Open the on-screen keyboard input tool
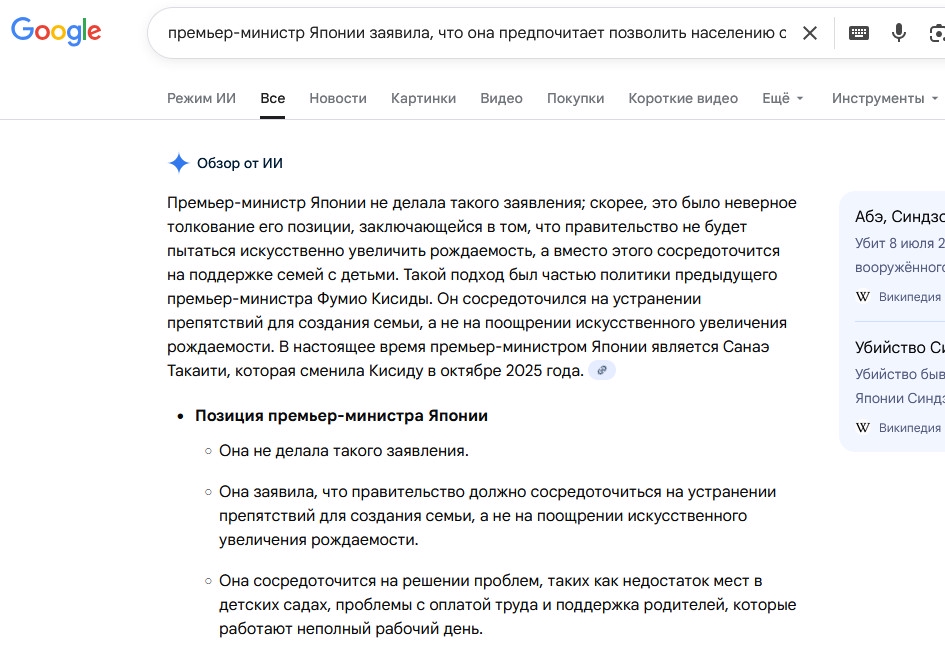The height and width of the screenshot is (645, 945). [858, 33]
